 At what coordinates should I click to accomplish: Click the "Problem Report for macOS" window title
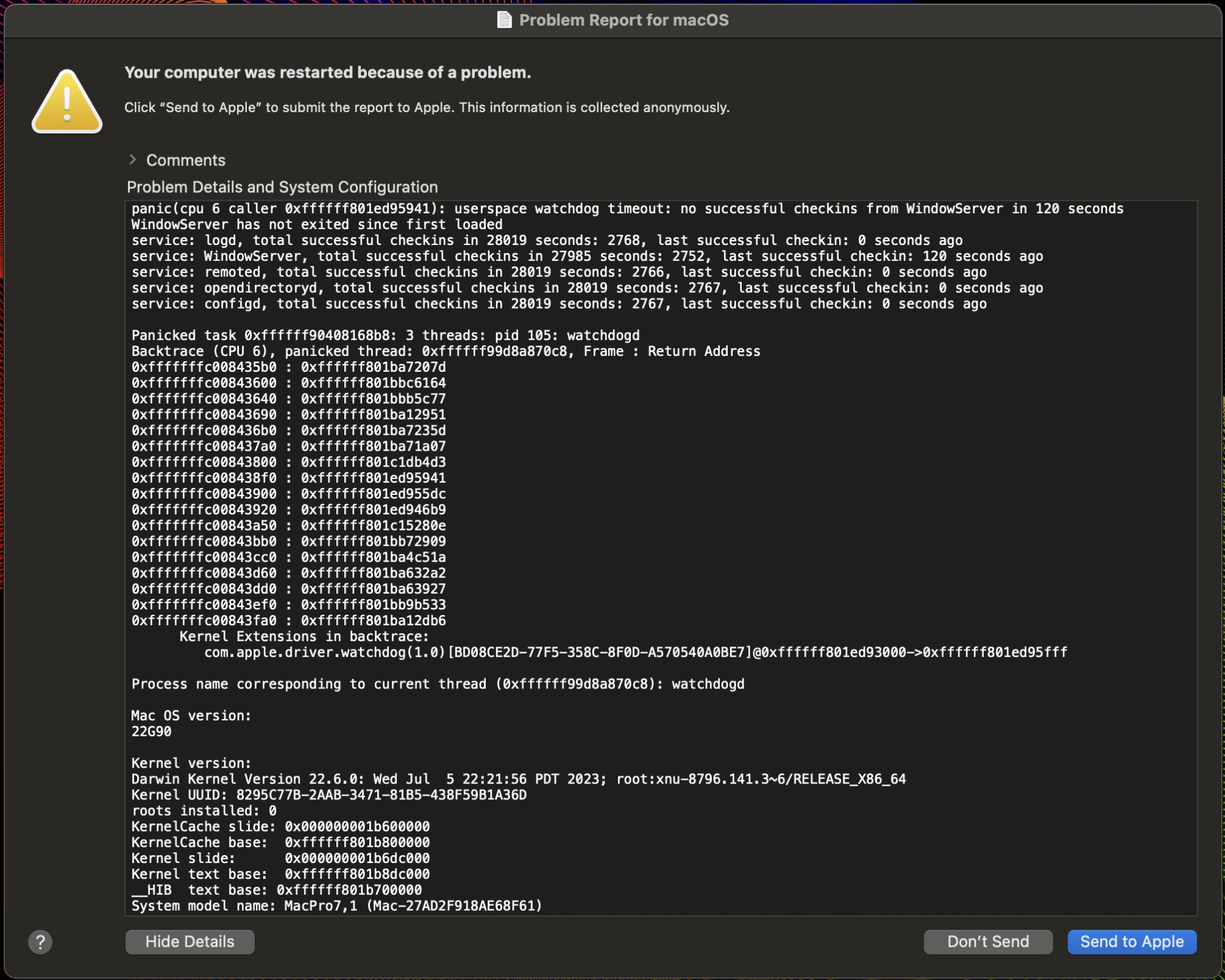click(x=624, y=20)
